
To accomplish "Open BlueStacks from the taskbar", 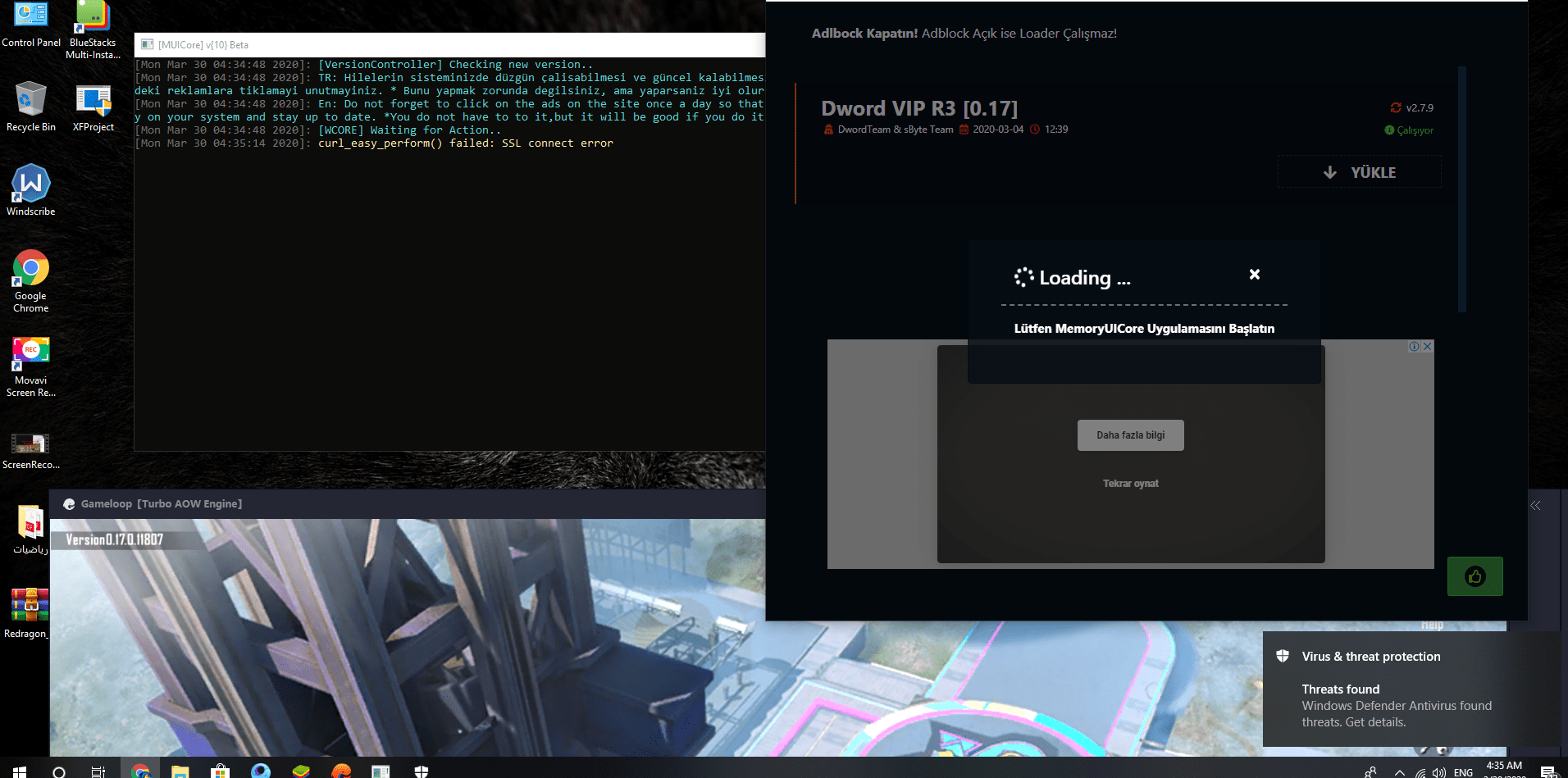I will coord(301,771).
